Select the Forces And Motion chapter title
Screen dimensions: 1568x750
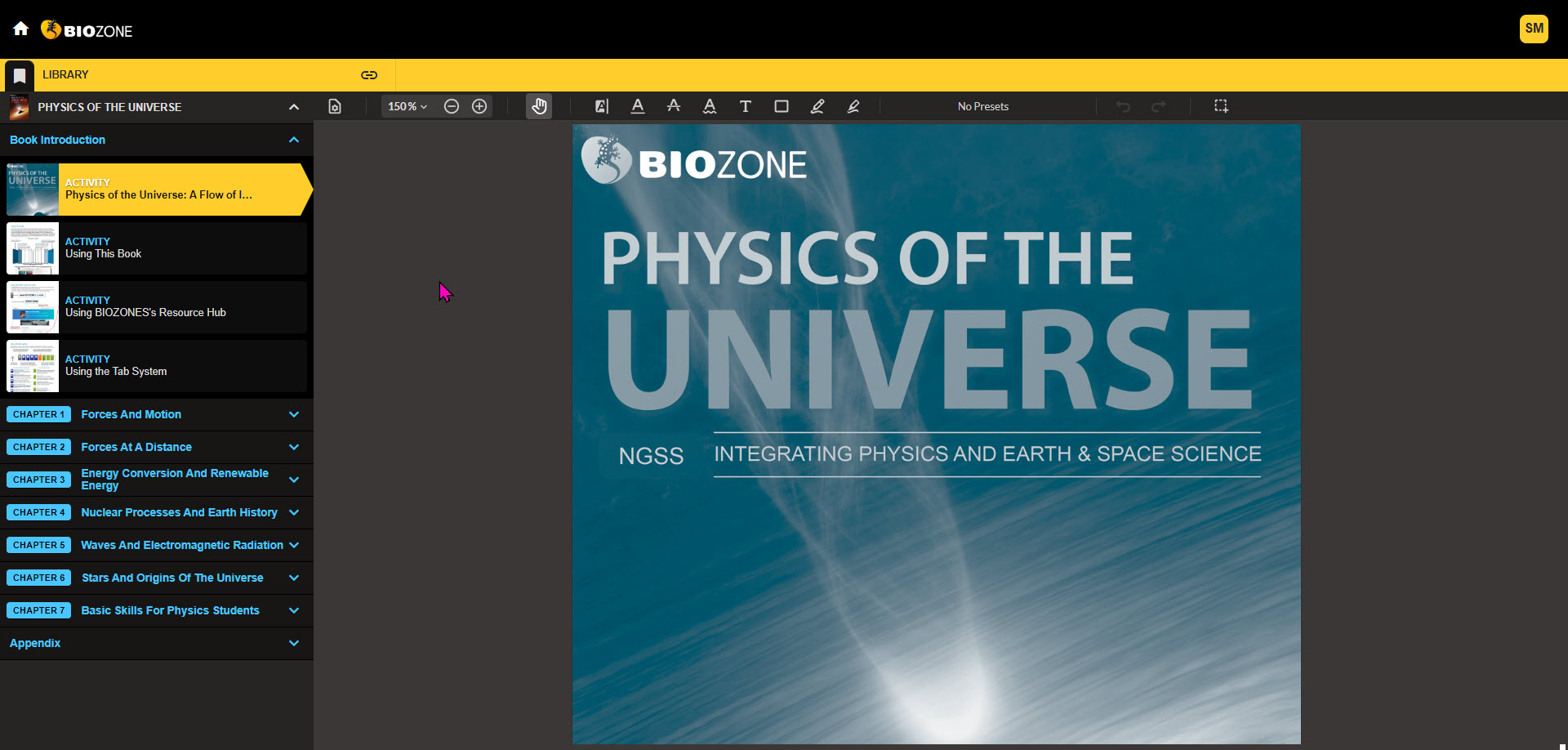[131, 414]
